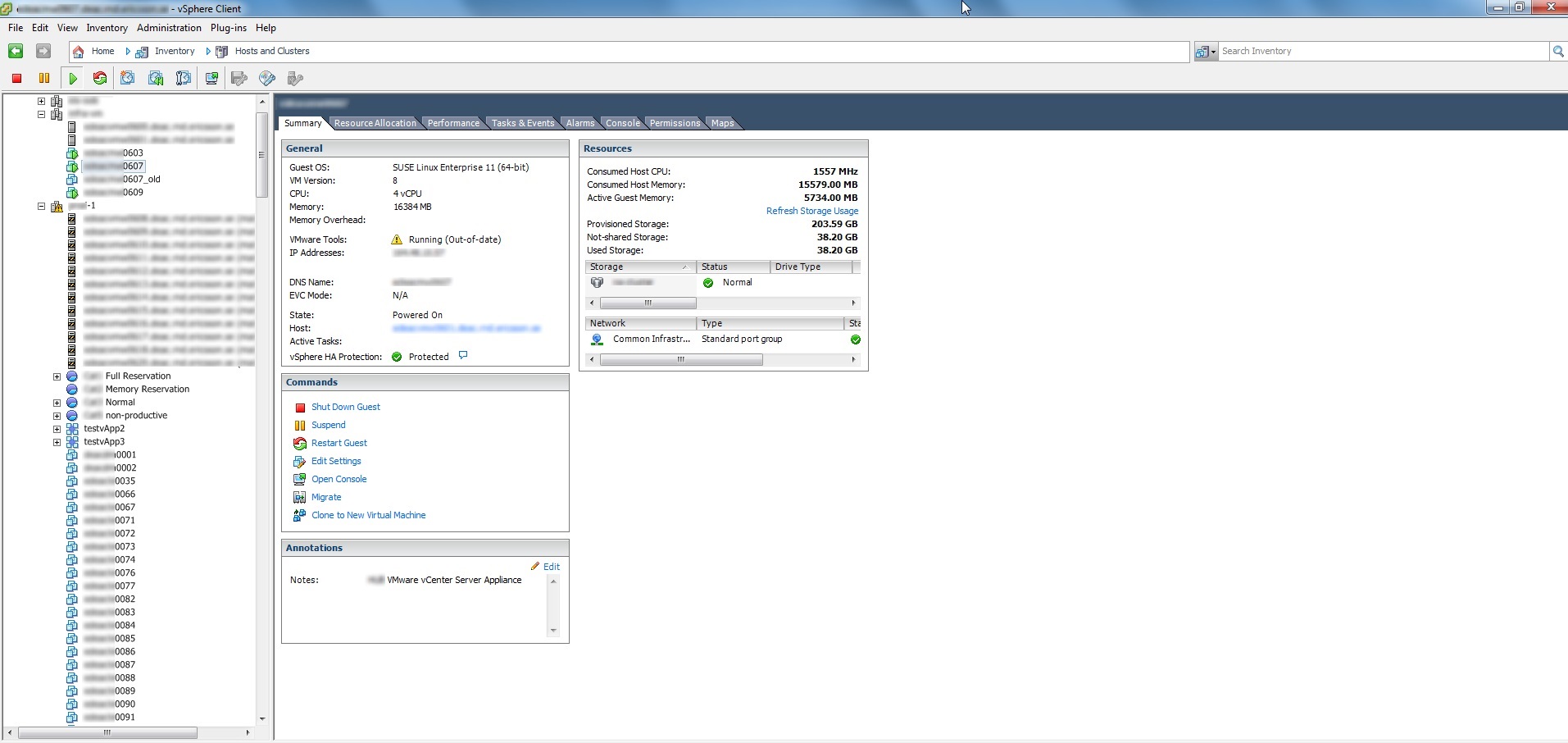
Task: Click the Notes box scroll down arrow
Action: [x=553, y=631]
